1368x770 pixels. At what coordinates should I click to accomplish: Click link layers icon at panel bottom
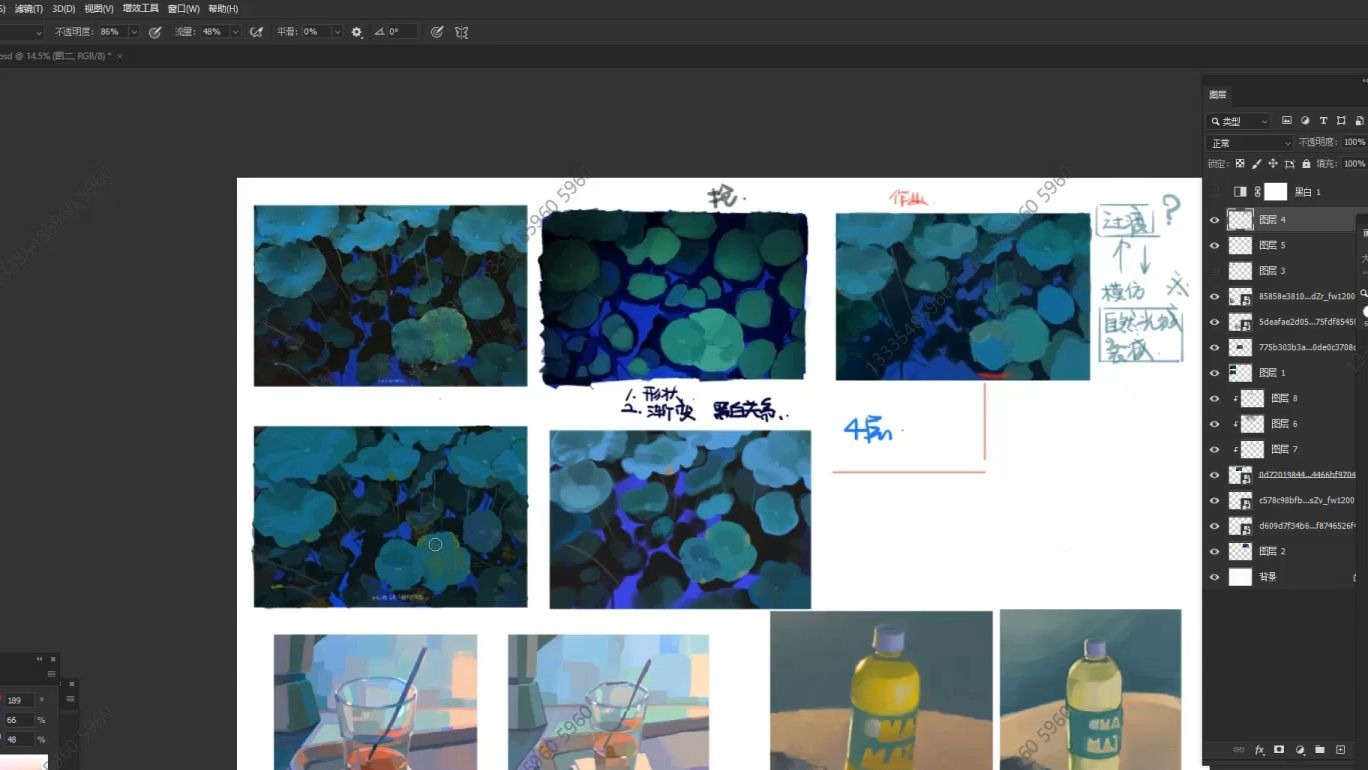click(1239, 749)
